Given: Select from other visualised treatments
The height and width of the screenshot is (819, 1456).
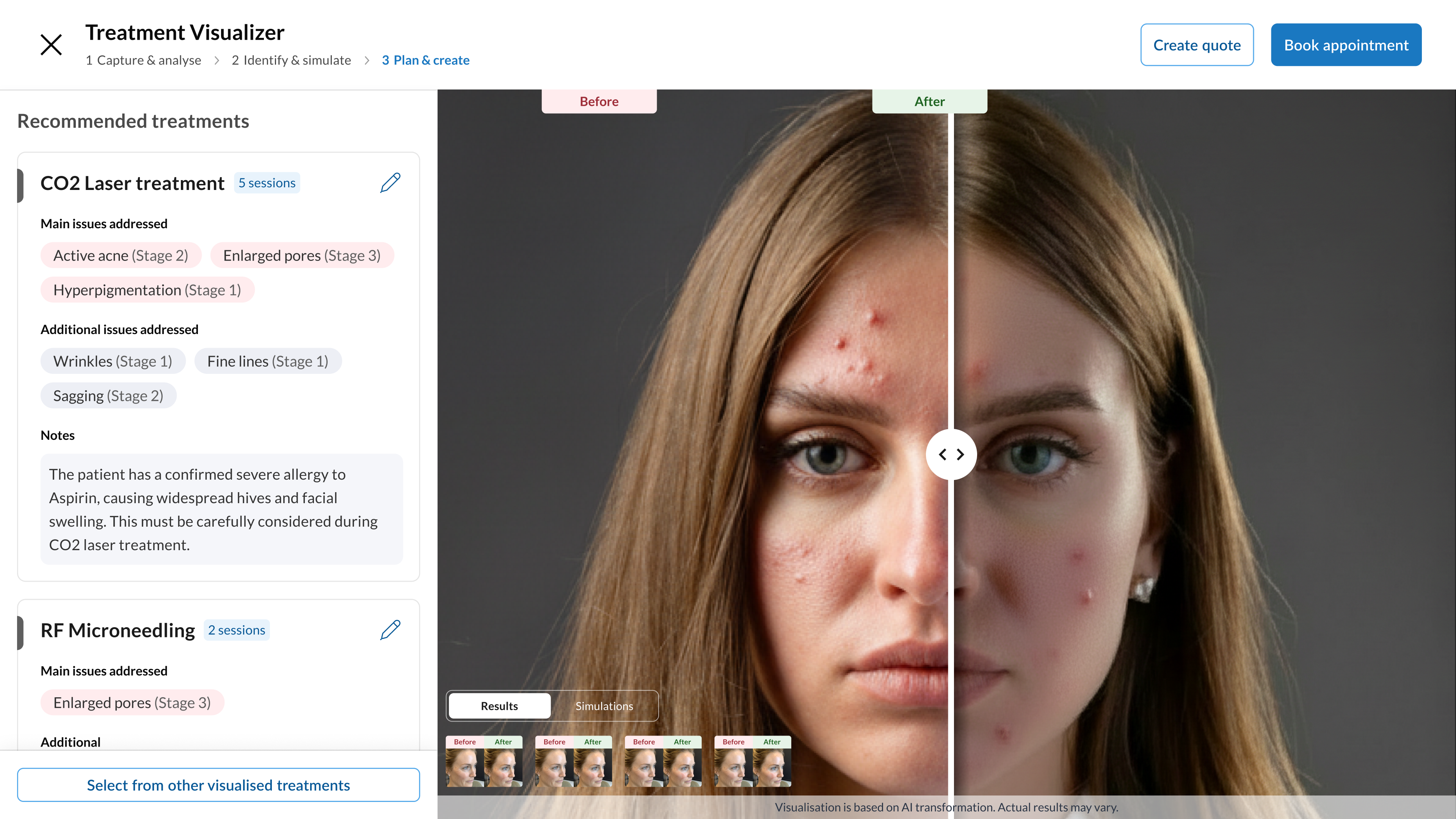Looking at the screenshot, I should click(x=218, y=784).
